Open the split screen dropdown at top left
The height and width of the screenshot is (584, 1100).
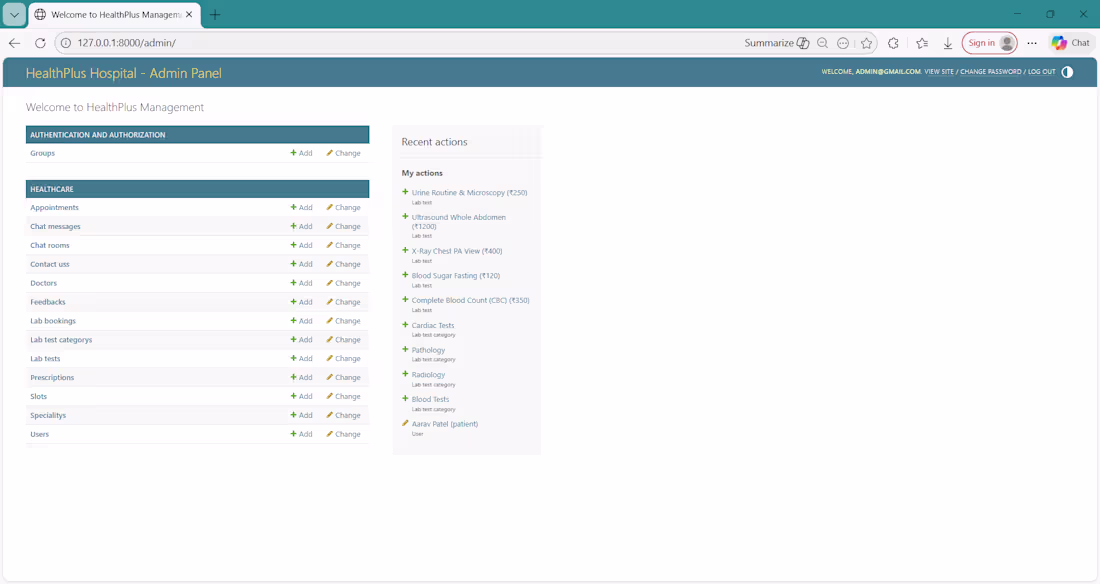point(13,14)
